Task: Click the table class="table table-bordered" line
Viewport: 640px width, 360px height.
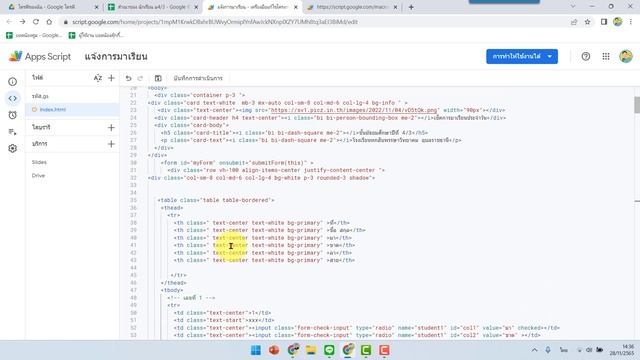Action: click(216, 200)
